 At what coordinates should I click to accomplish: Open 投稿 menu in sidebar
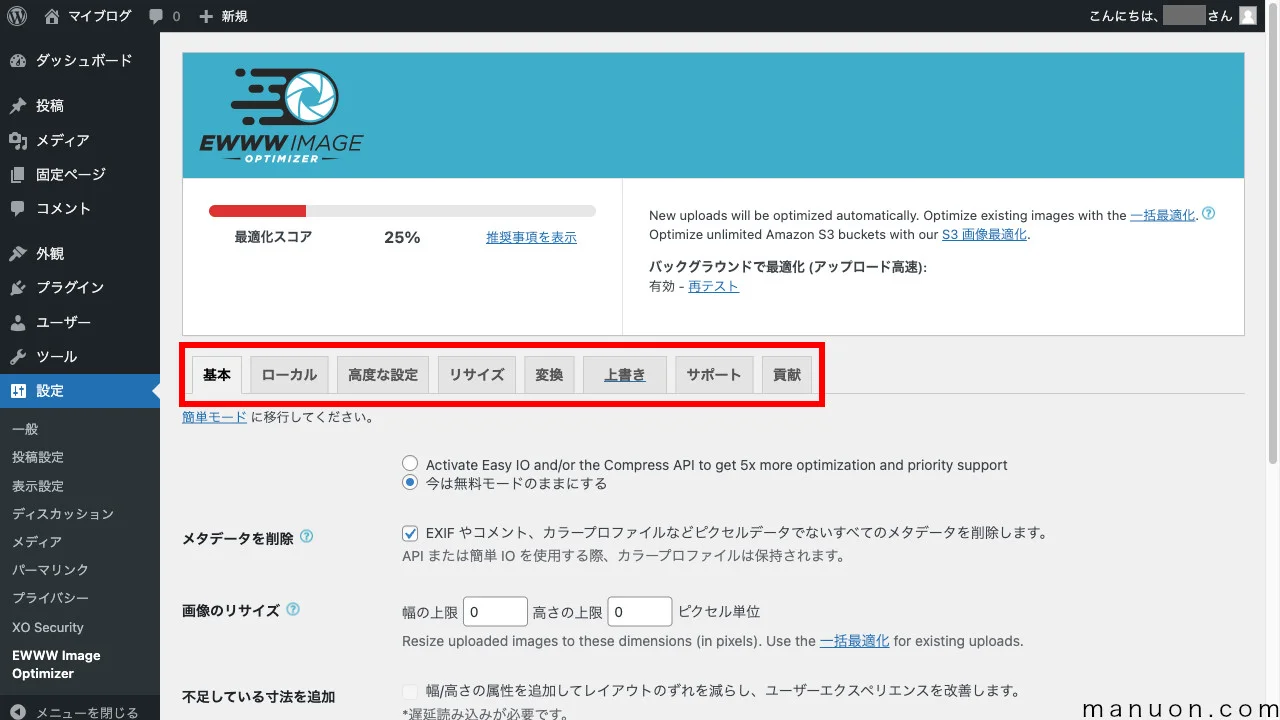point(80,105)
